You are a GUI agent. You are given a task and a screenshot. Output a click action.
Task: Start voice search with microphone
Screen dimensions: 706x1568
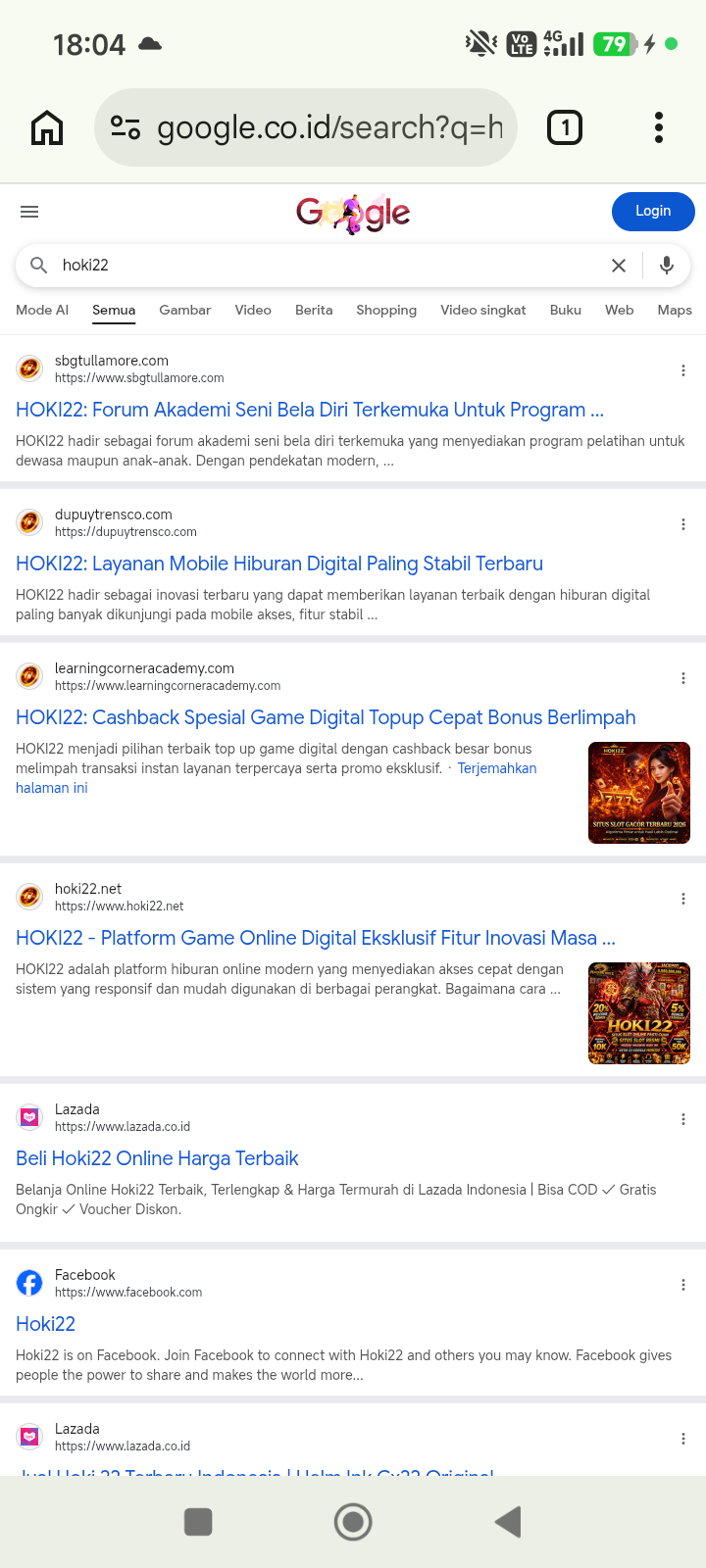point(667,265)
